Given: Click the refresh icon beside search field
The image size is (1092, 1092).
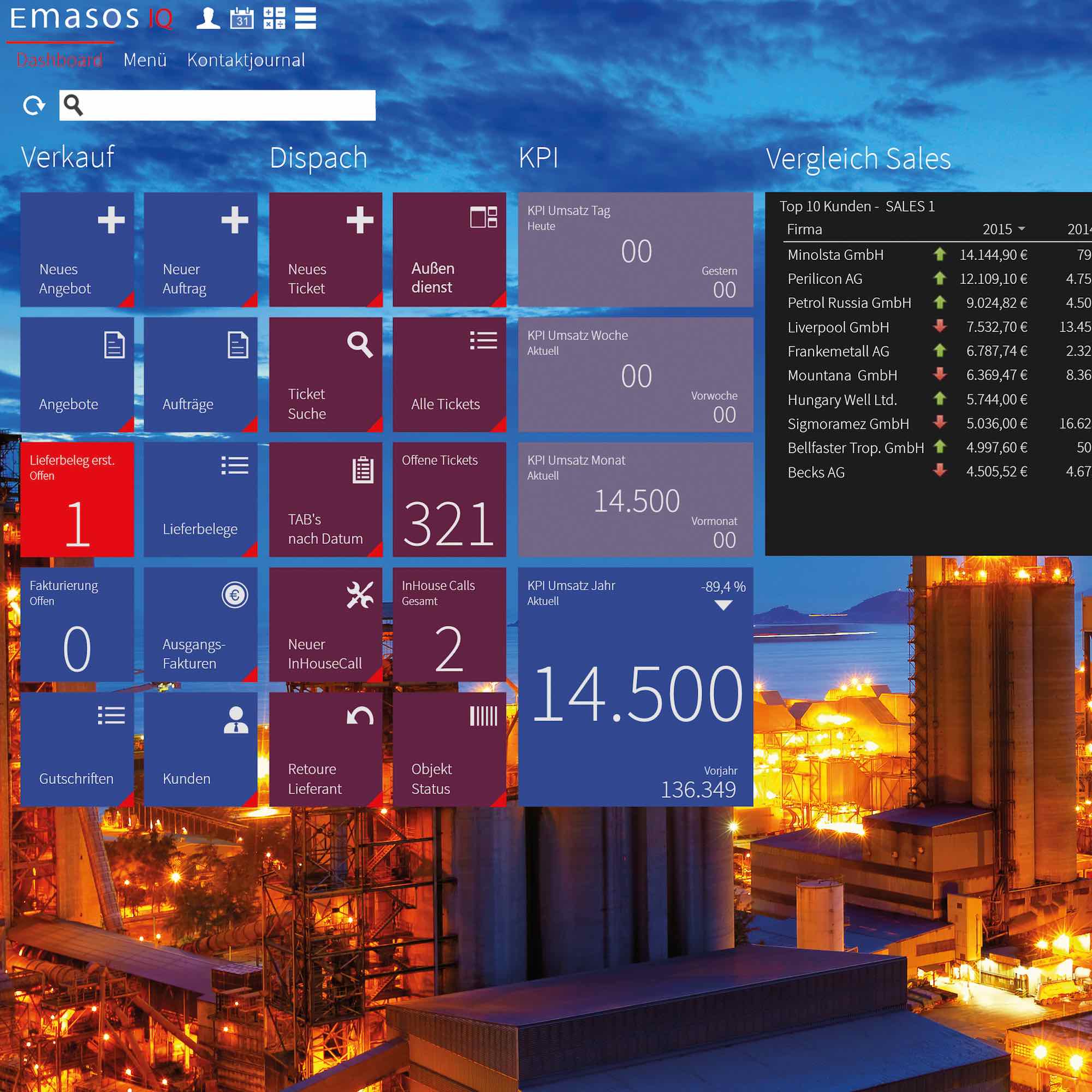Looking at the screenshot, I should pyautogui.click(x=34, y=105).
